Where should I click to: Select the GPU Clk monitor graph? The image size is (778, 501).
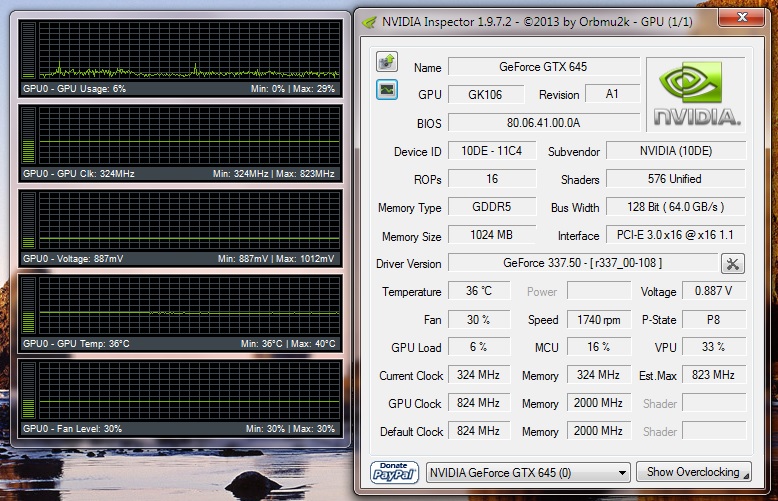pos(180,143)
